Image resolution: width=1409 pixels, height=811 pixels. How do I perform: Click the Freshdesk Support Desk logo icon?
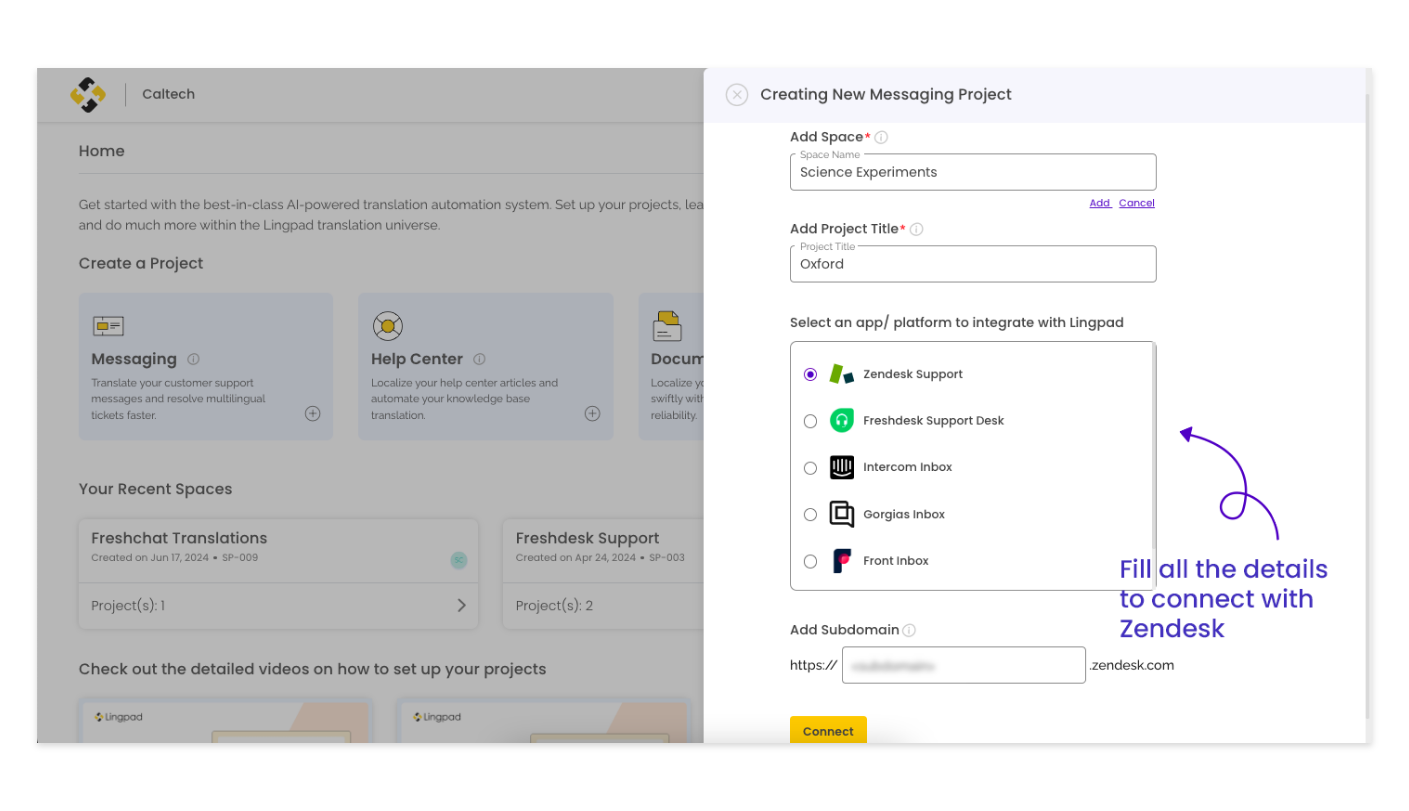click(x=842, y=421)
